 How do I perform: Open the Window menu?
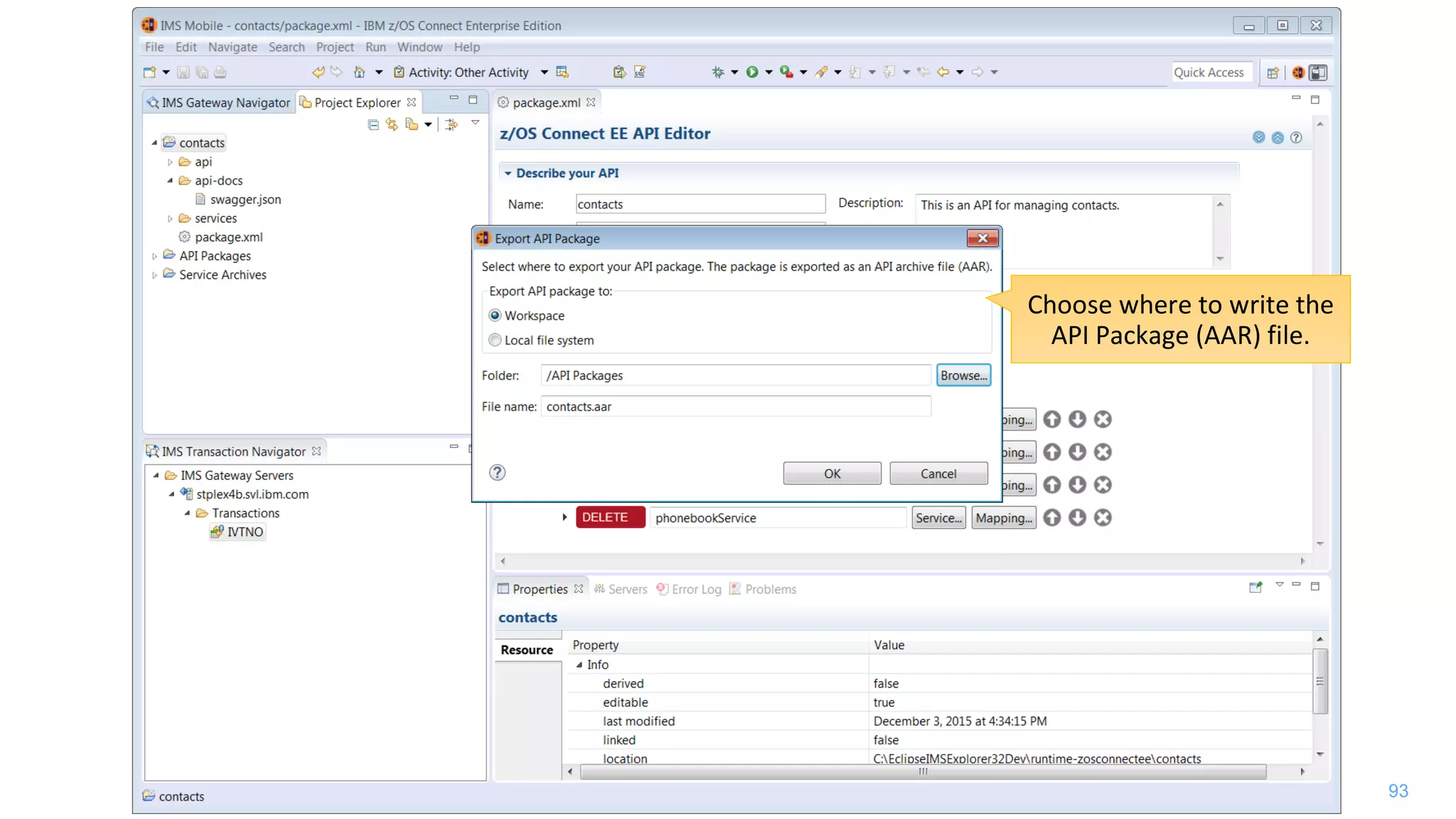419,47
